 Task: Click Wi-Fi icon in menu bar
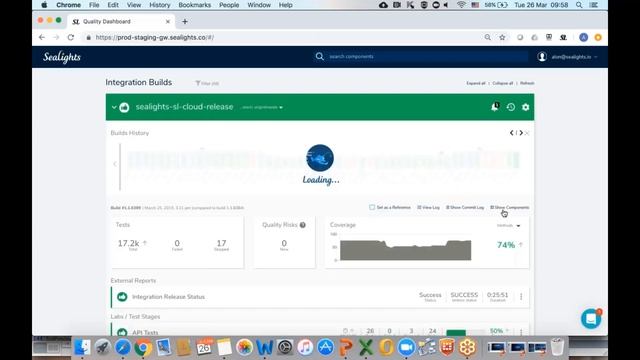tap(461, 5)
